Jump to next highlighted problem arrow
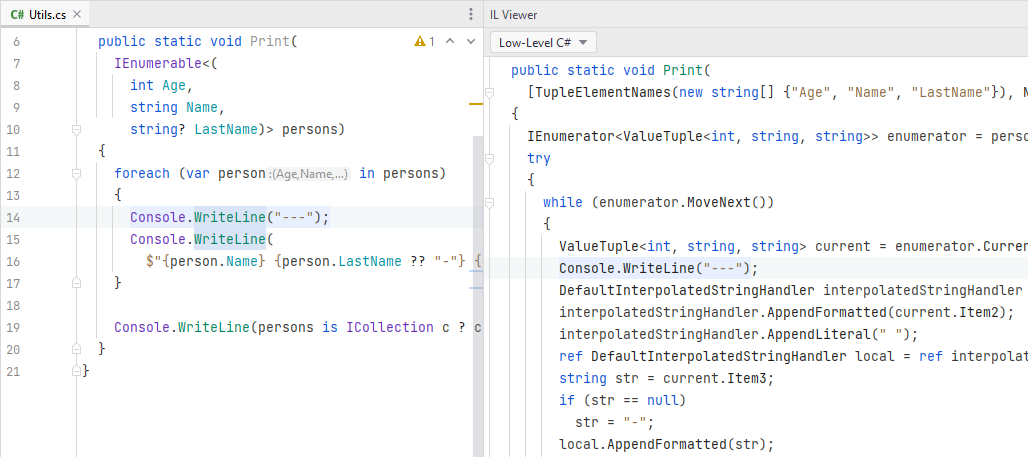 [x=469, y=42]
